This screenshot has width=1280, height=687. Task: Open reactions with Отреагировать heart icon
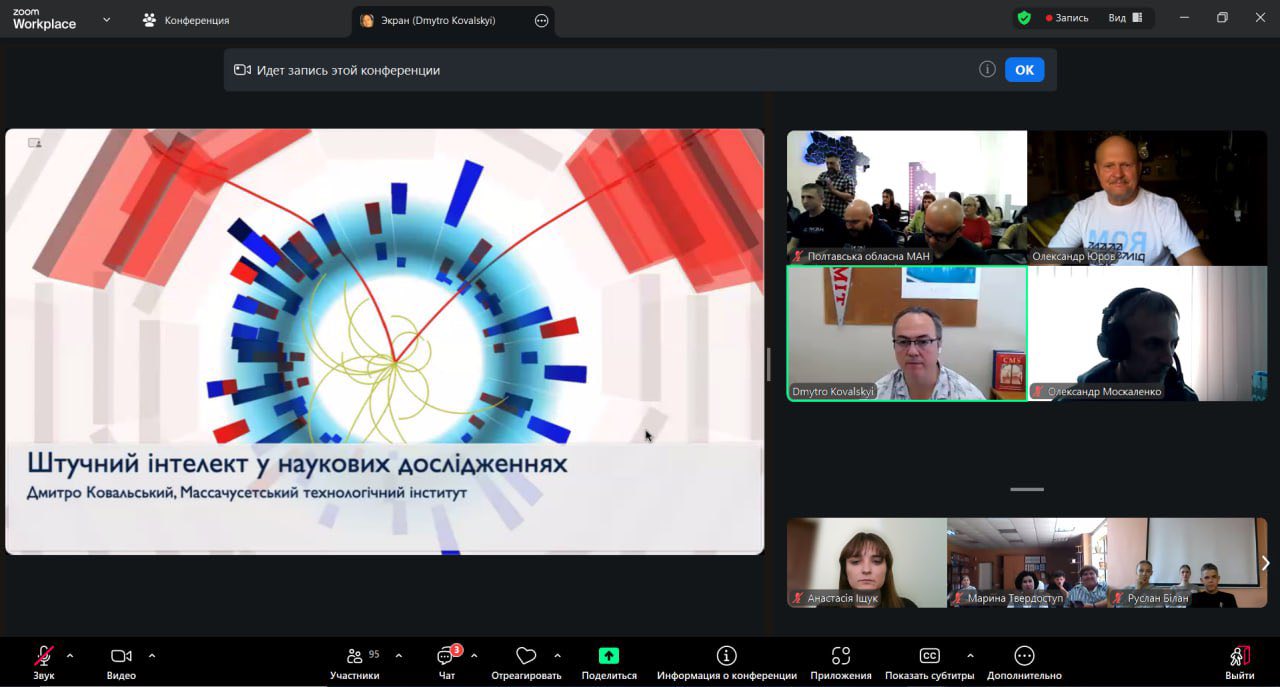pos(526,663)
